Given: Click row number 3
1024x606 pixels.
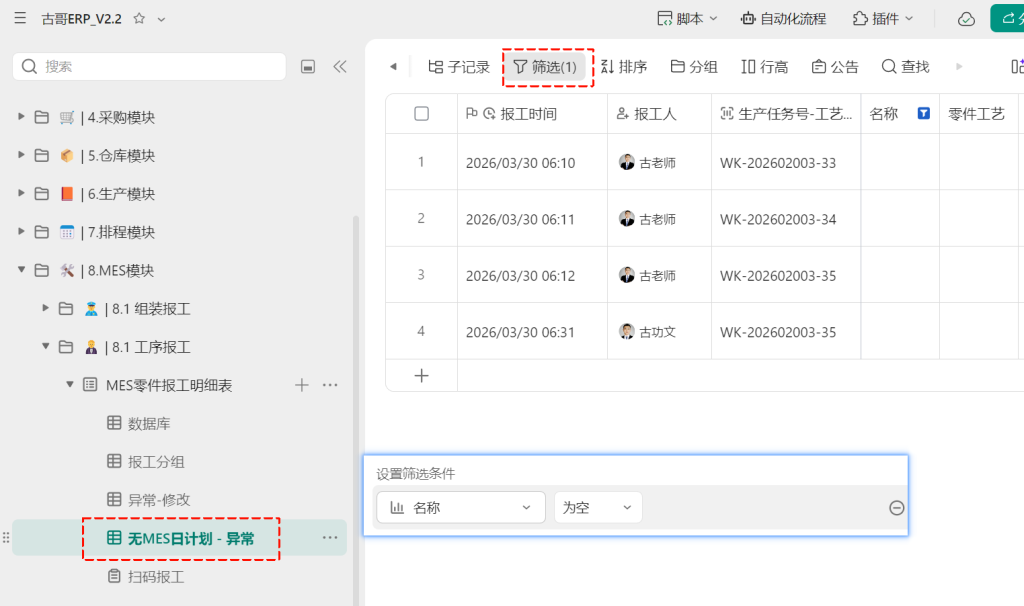Looking at the screenshot, I should tap(421, 275).
